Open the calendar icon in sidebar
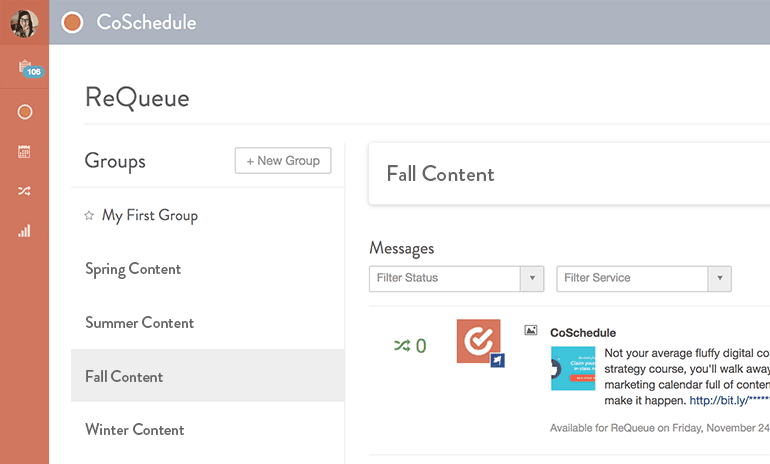The width and height of the screenshot is (770, 464). click(x=24, y=151)
